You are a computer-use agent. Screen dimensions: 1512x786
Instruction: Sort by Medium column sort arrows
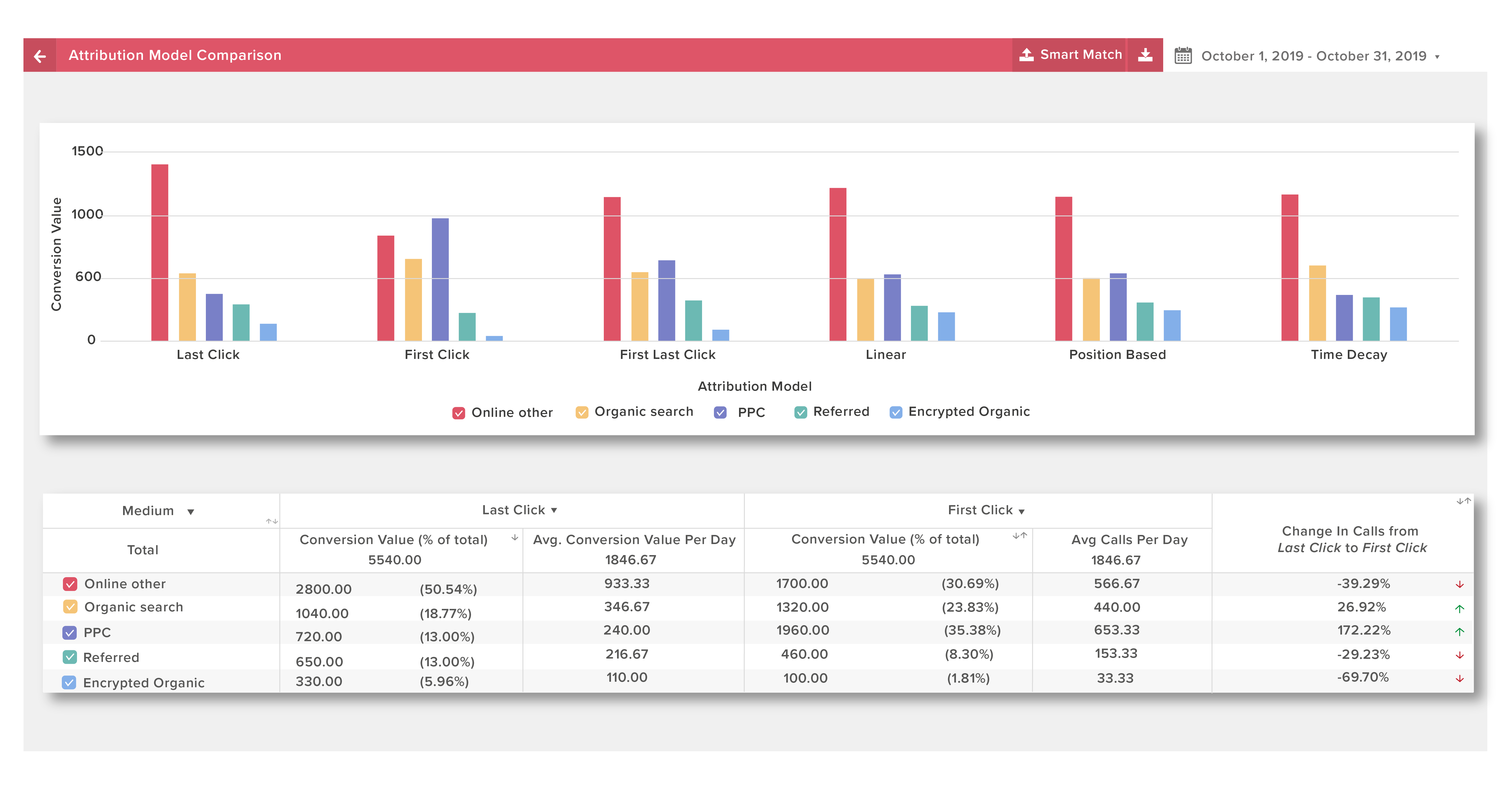click(x=272, y=521)
